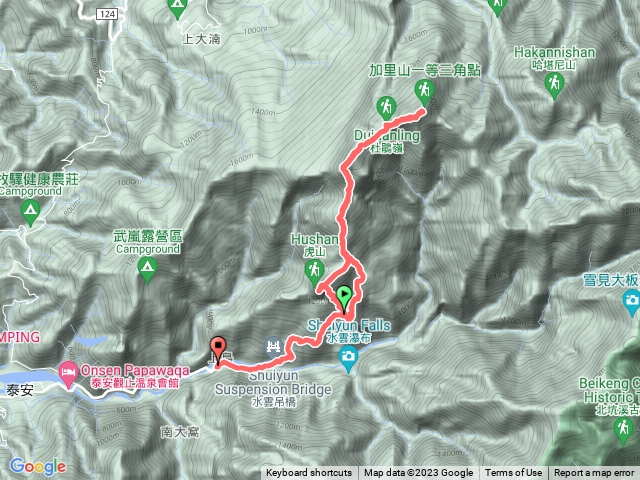Select the Onsen Papawaqa hotel marker
This screenshot has width=640, height=480.
coord(68,375)
